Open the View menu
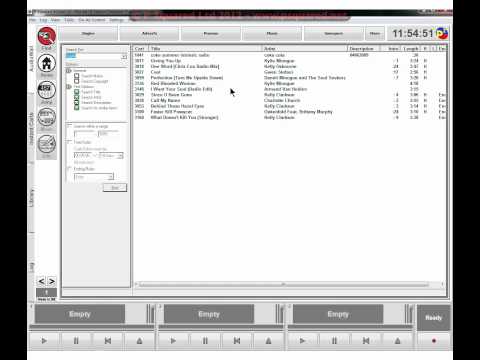Image resolution: width=480 pixels, height=360 pixels. (x=55, y=20)
